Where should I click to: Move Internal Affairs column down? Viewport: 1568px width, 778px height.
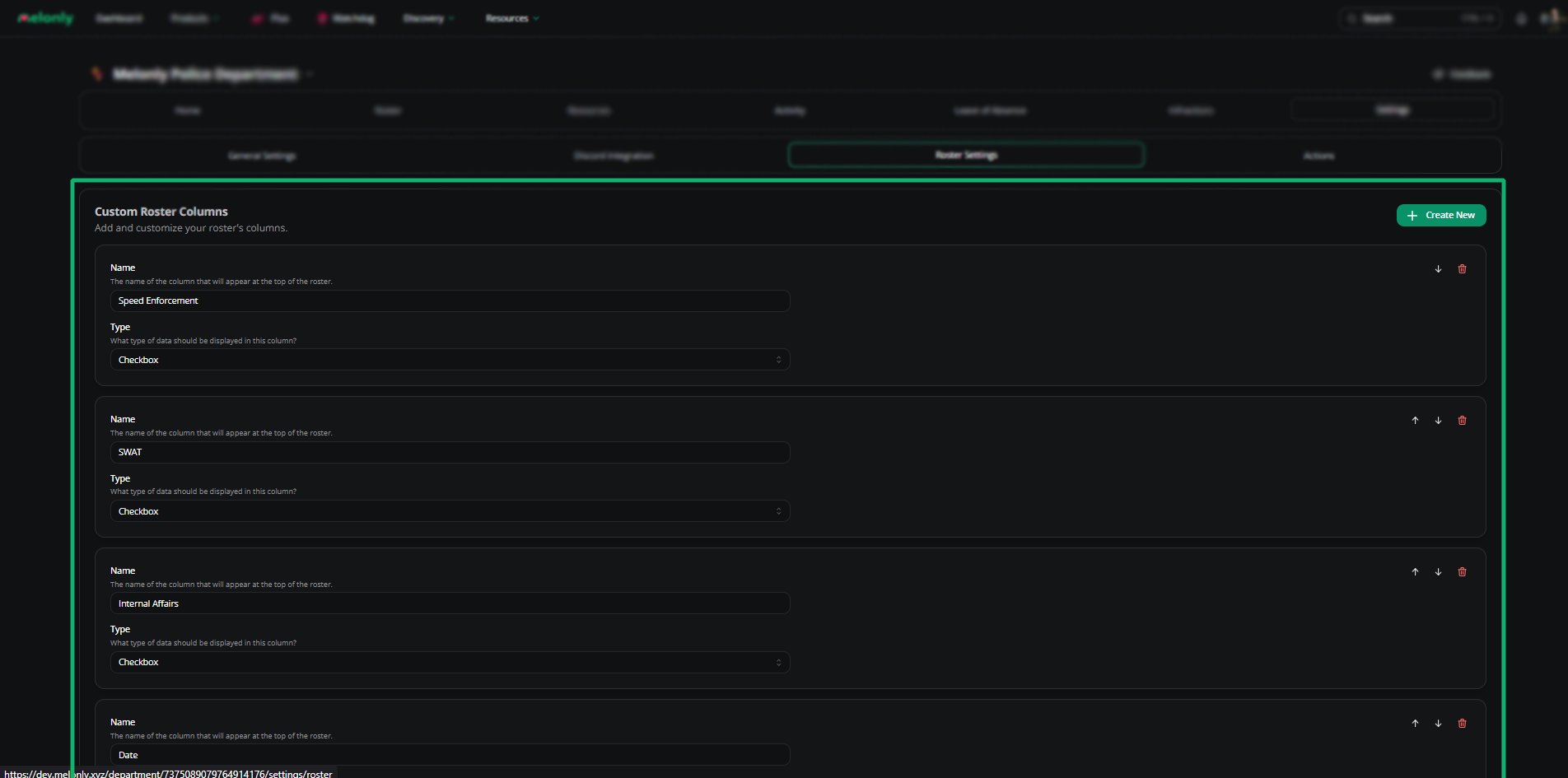[1438, 572]
